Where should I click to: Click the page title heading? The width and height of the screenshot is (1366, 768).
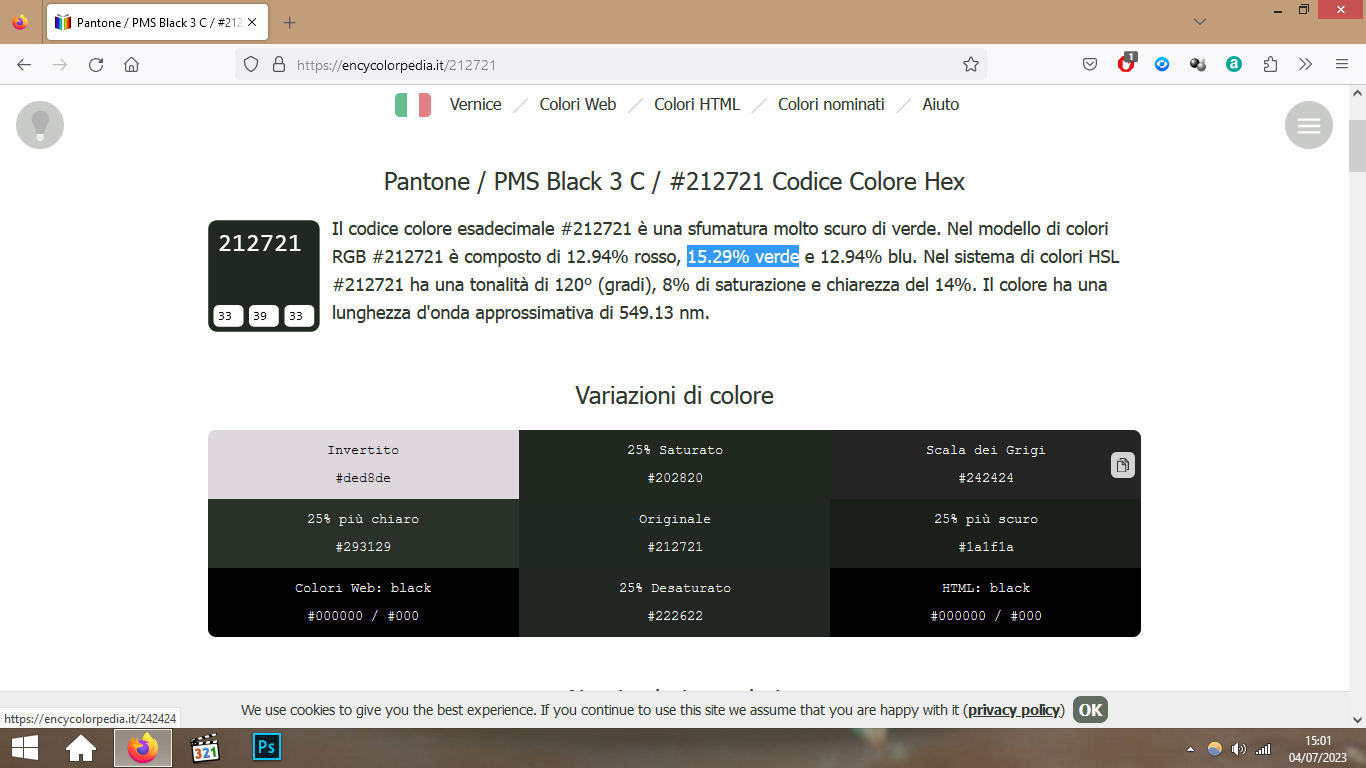(675, 181)
